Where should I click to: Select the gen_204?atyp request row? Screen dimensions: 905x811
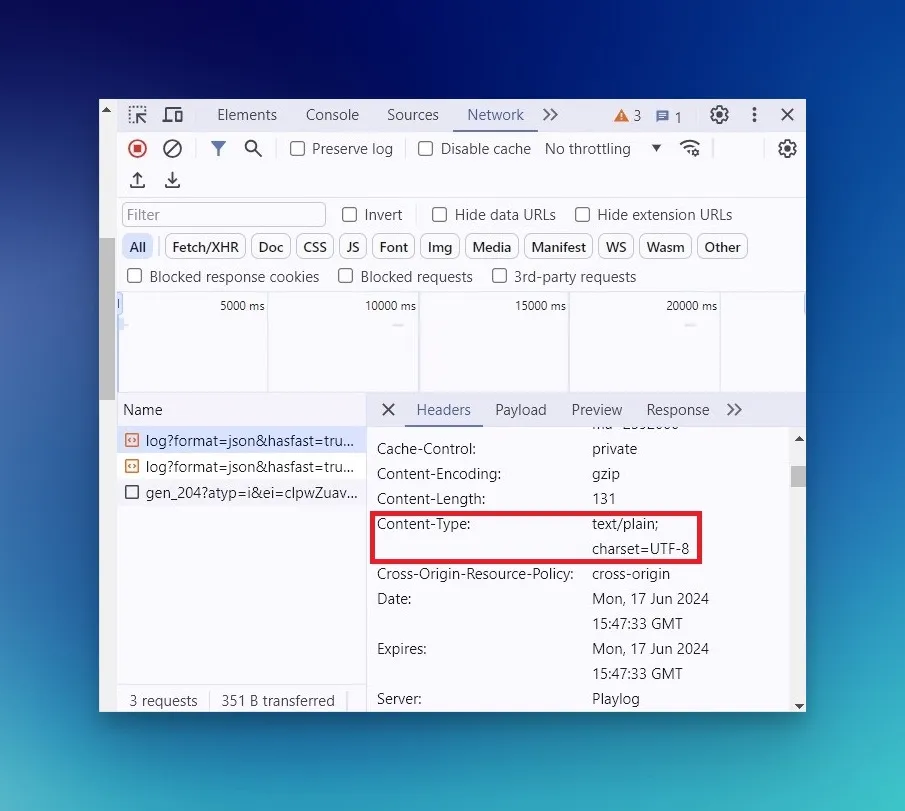click(x=242, y=492)
